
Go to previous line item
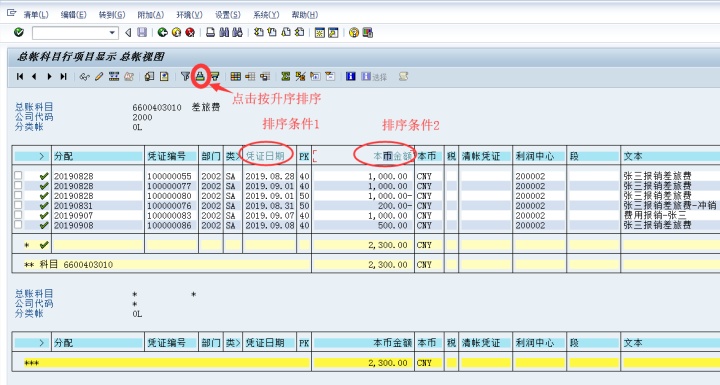pos(34,77)
